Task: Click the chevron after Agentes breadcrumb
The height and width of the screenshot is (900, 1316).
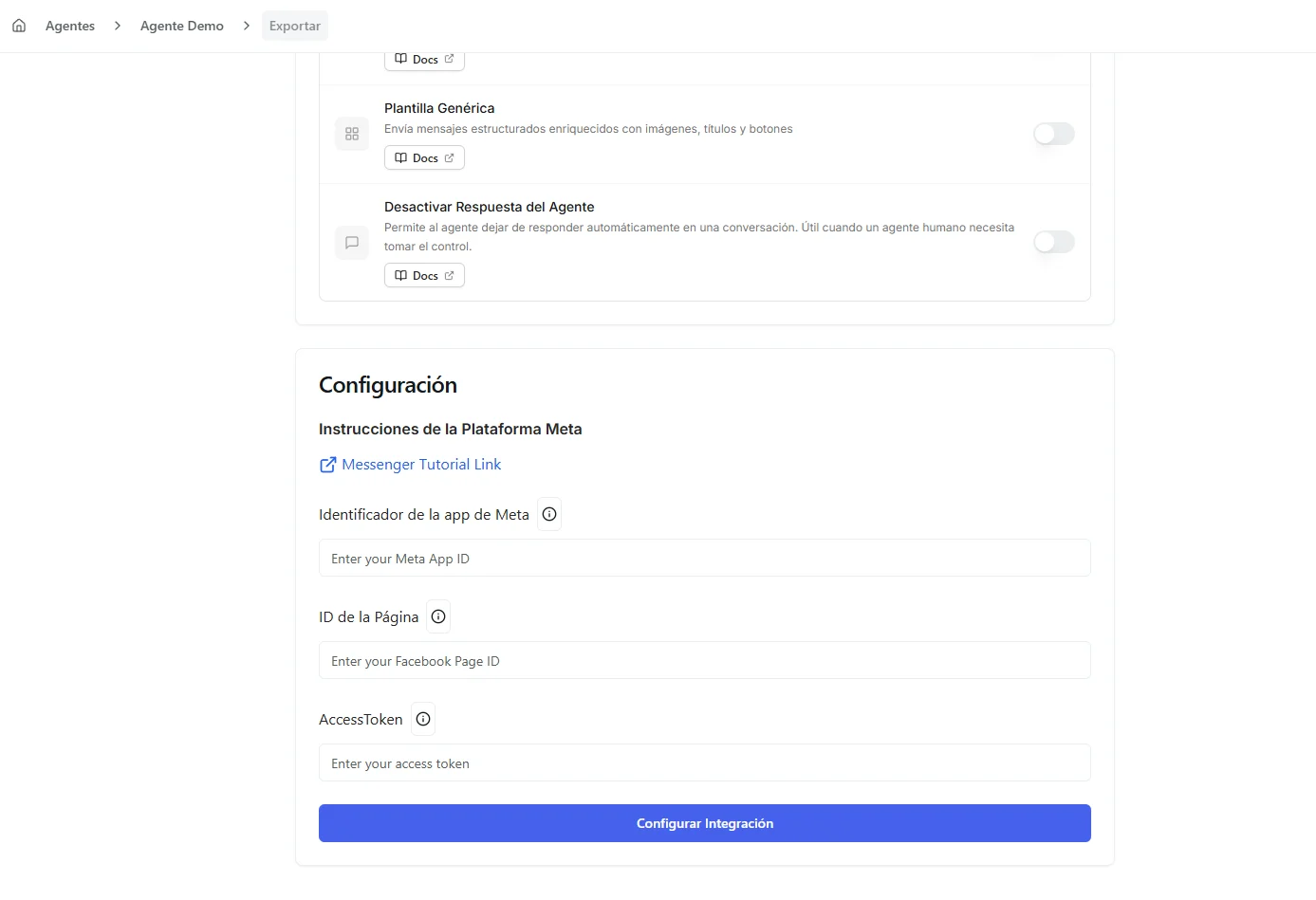Action: pos(118,26)
